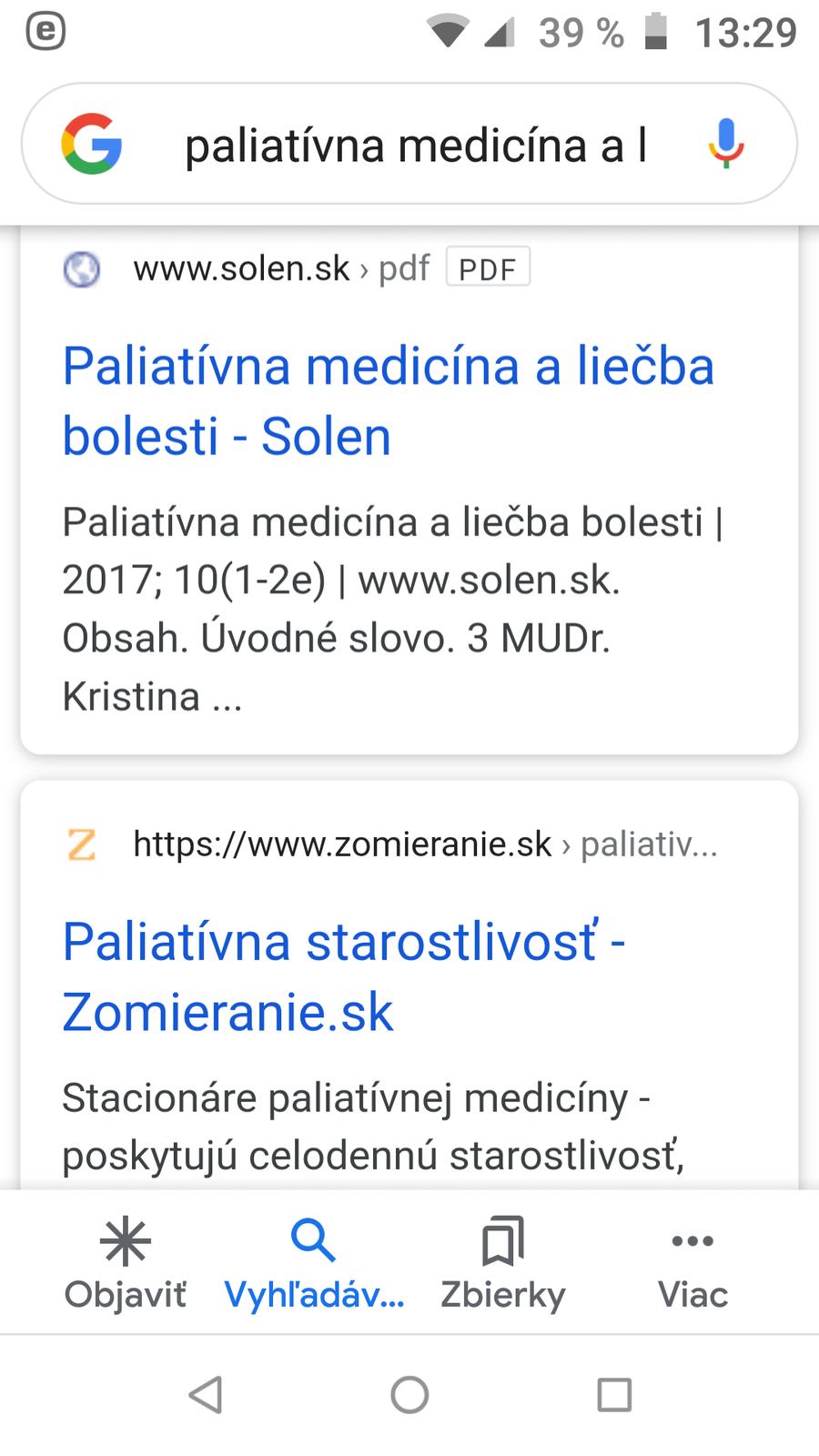Tap the Viac three-dots icon
Image resolution: width=819 pixels, height=1456 pixels.
coord(693,1242)
